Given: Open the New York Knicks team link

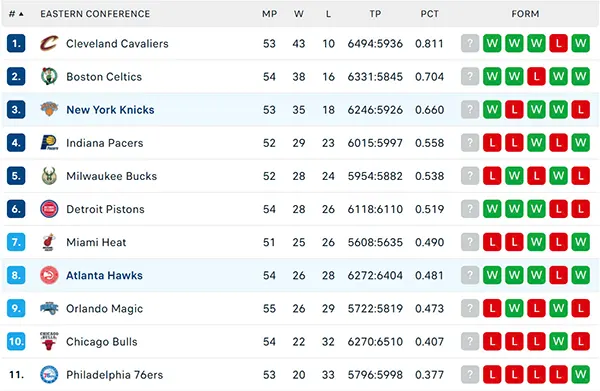Looking at the screenshot, I should (x=110, y=110).
